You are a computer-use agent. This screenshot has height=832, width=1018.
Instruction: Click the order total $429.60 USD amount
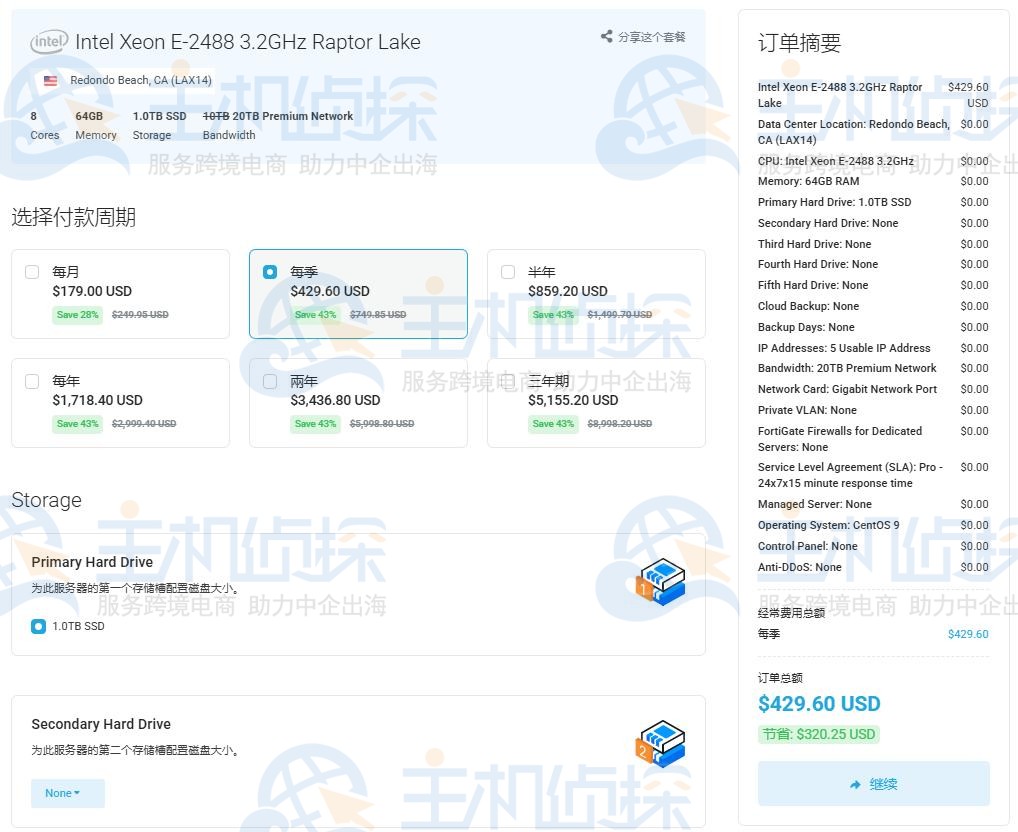coord(818,703)
